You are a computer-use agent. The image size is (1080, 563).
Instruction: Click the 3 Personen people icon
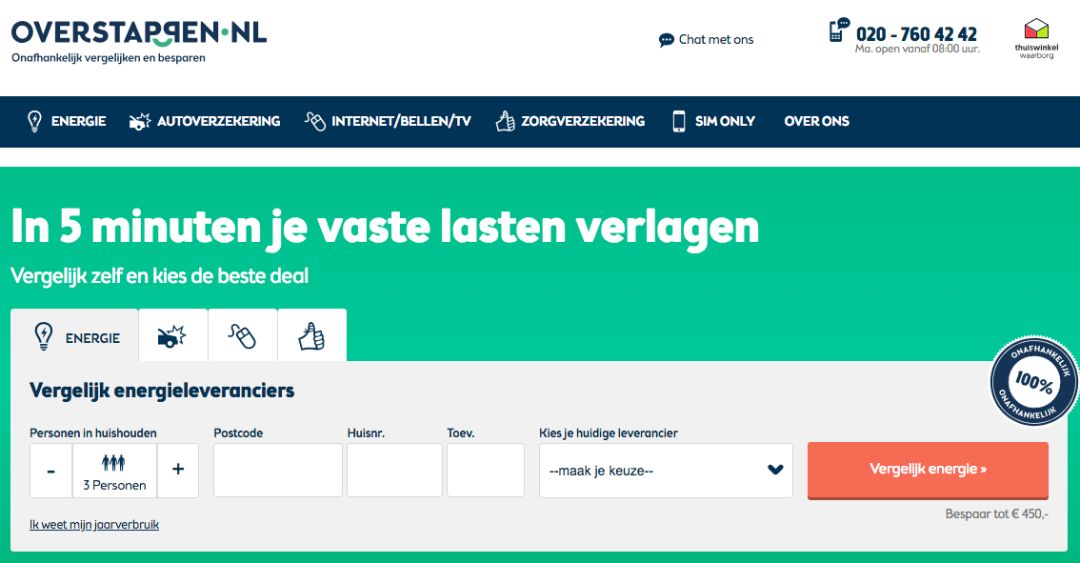coord(114,462)
